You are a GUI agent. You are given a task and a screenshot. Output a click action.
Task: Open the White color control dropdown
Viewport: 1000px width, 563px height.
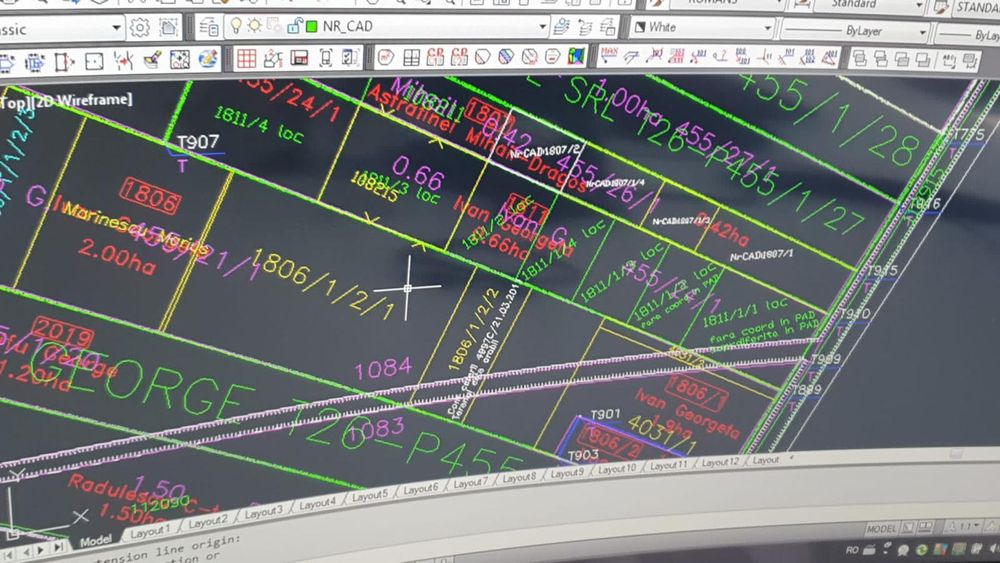coord(768,27)
